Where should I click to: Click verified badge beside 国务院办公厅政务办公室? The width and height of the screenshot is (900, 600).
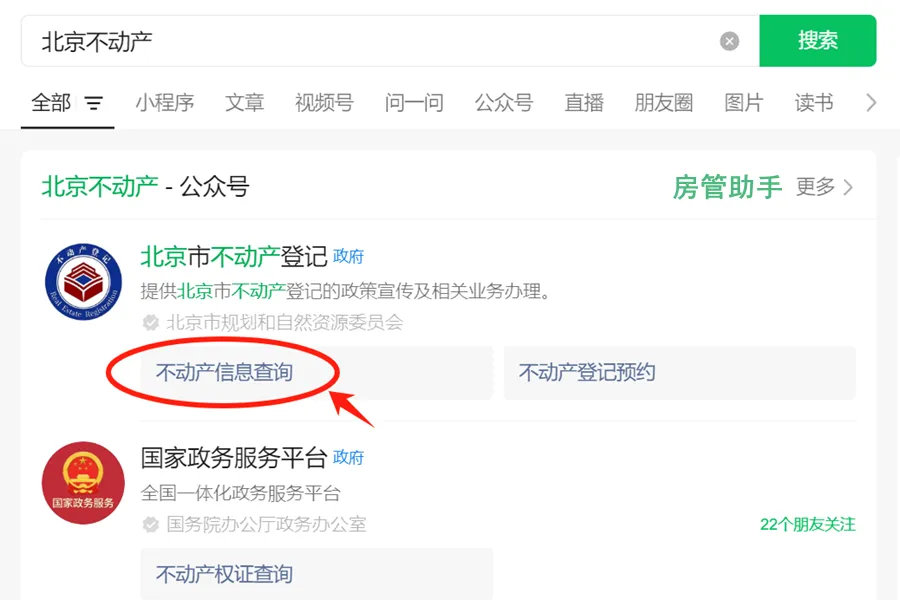(x=150, y=524)
